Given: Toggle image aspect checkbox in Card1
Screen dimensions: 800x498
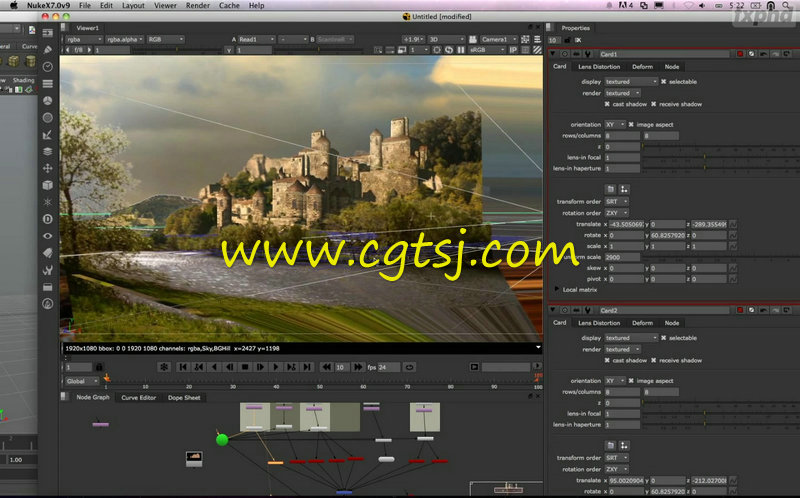Looking at the screenshot, I should (x=631, y=124).
